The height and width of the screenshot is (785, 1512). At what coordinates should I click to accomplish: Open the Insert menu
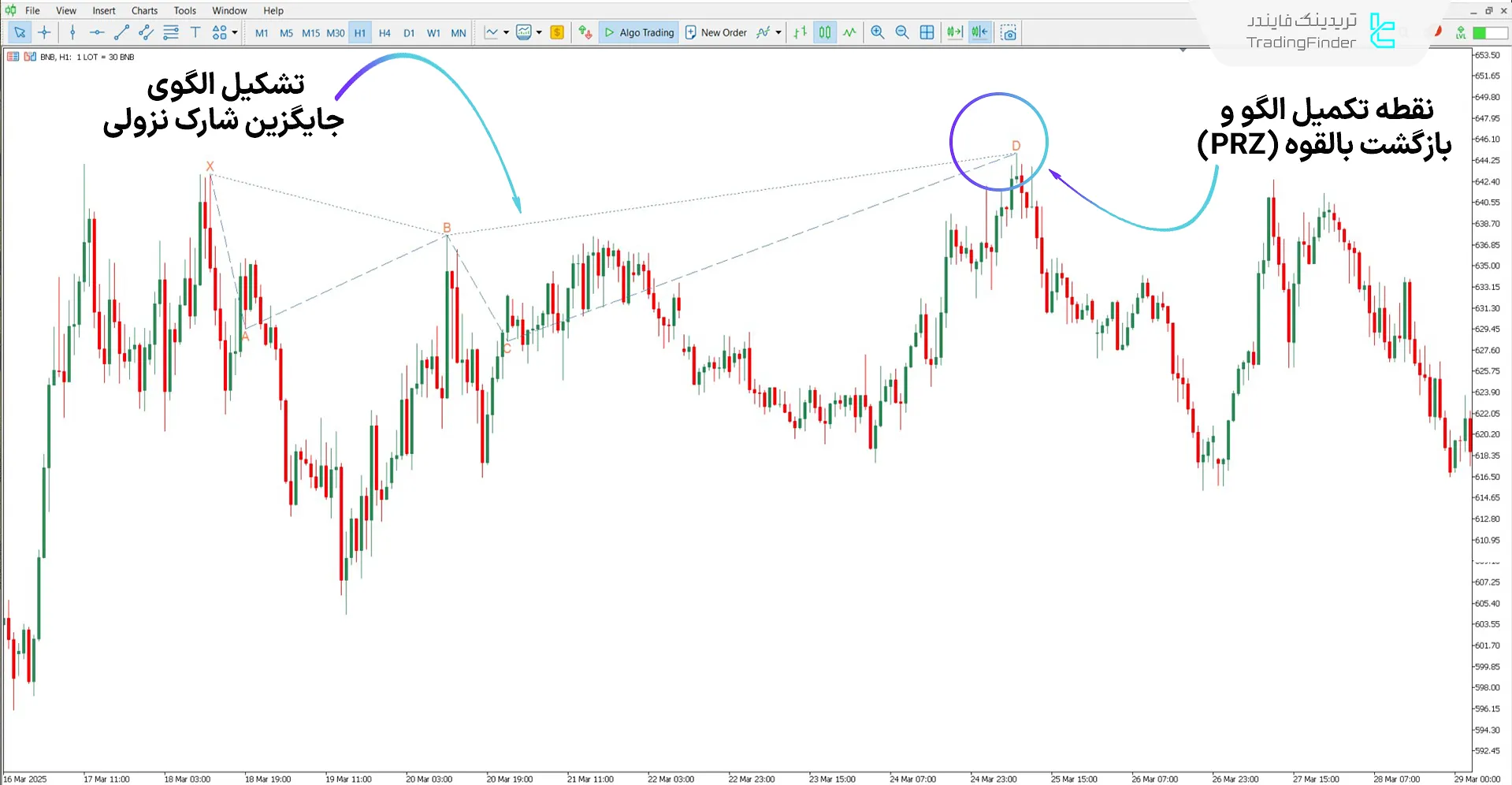[x=104, y=10]
